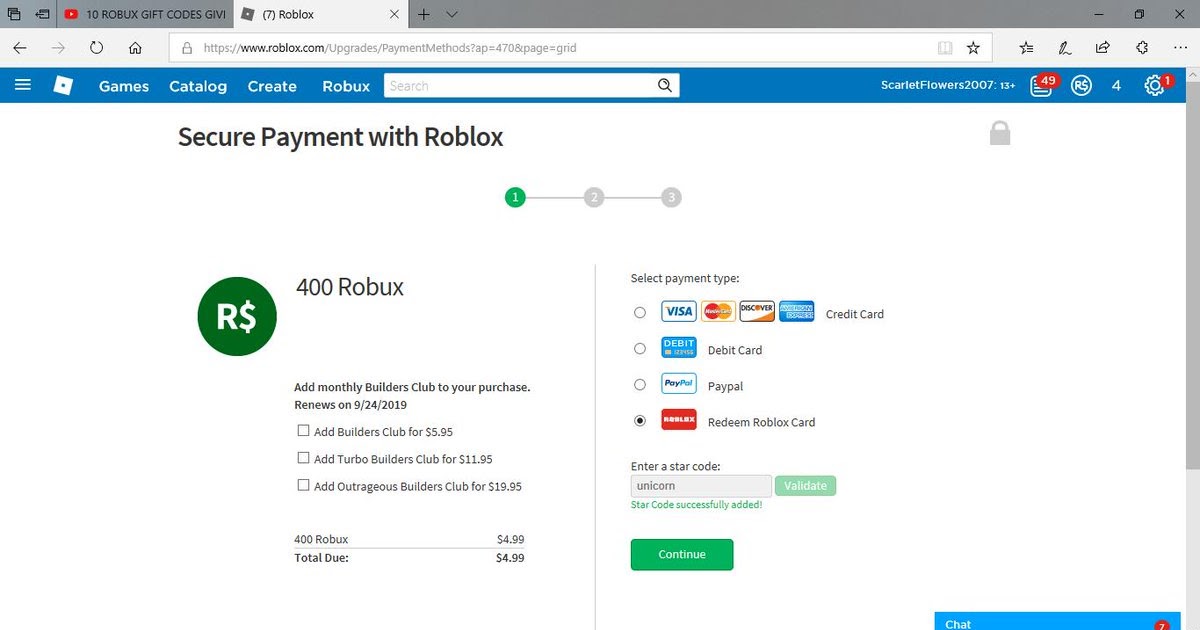Click the secure padlock icon
1200x630 pixels.
(1000, 133)
